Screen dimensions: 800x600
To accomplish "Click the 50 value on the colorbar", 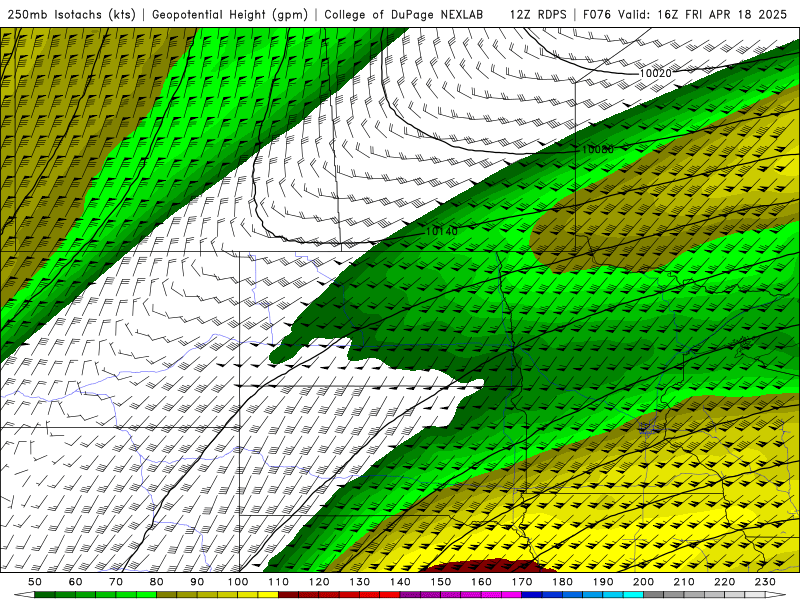I will pyautogui.click(x=35, y=582).
